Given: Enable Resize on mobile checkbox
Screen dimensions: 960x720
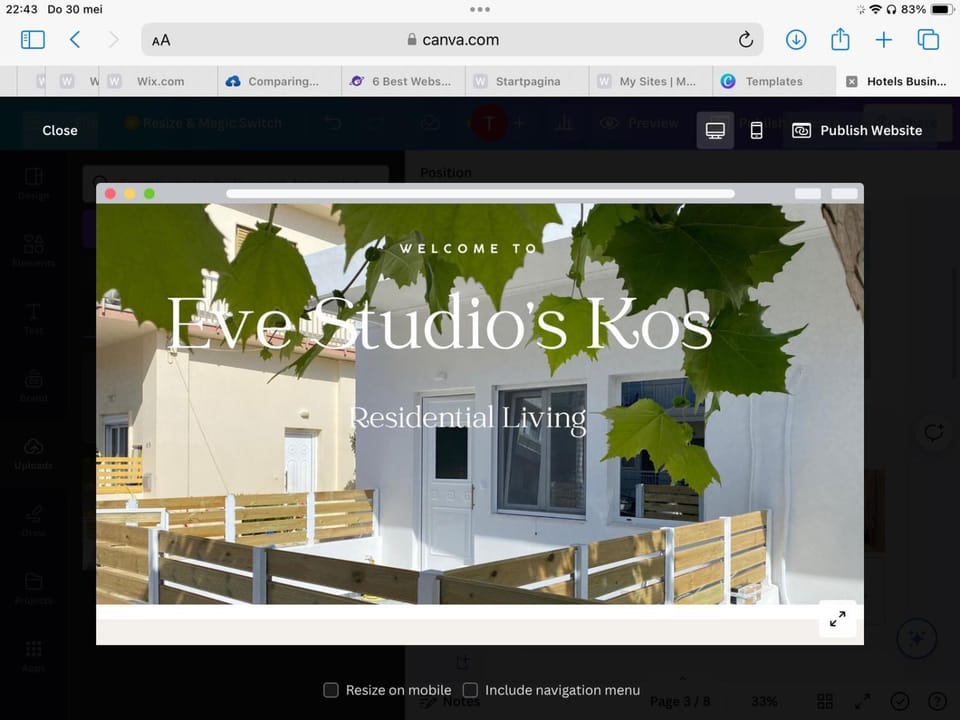Looking at the screenshot, I should [x=331, y=690].
